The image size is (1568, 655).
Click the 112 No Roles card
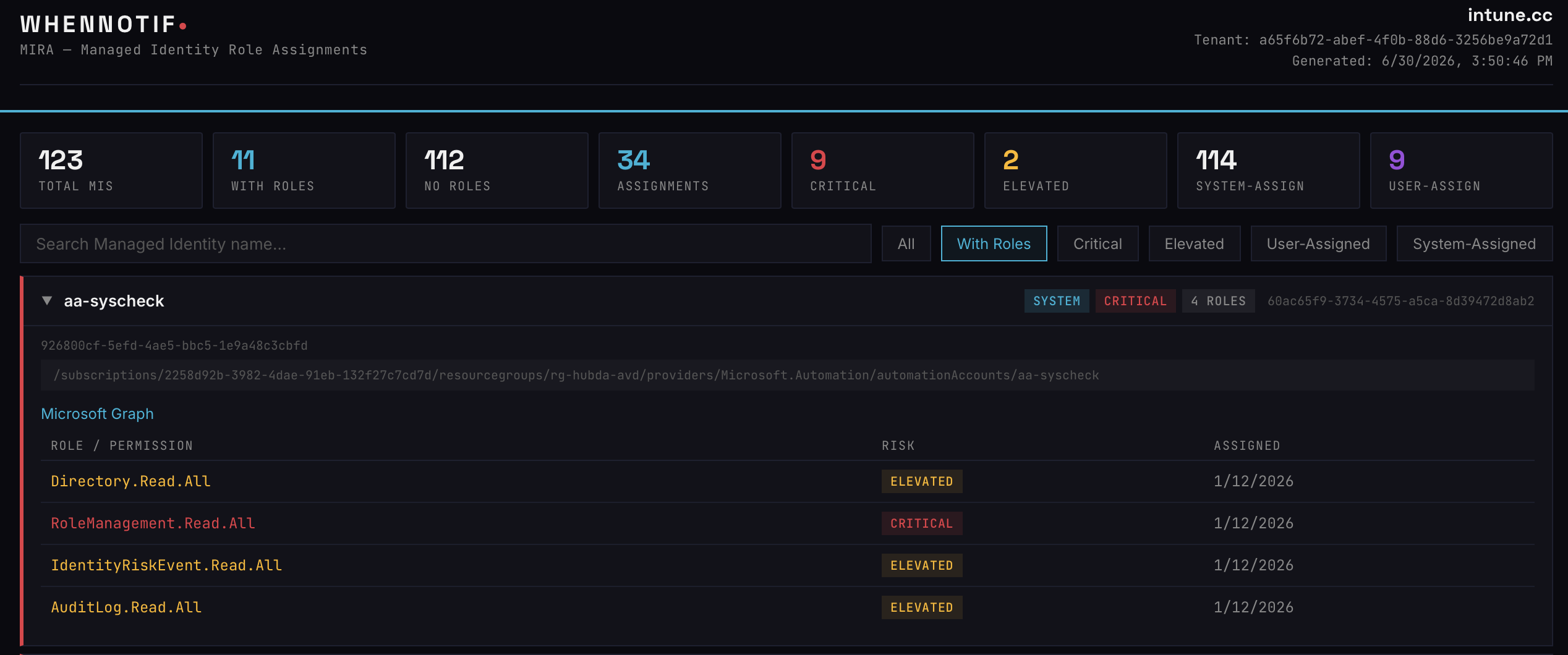497,171
